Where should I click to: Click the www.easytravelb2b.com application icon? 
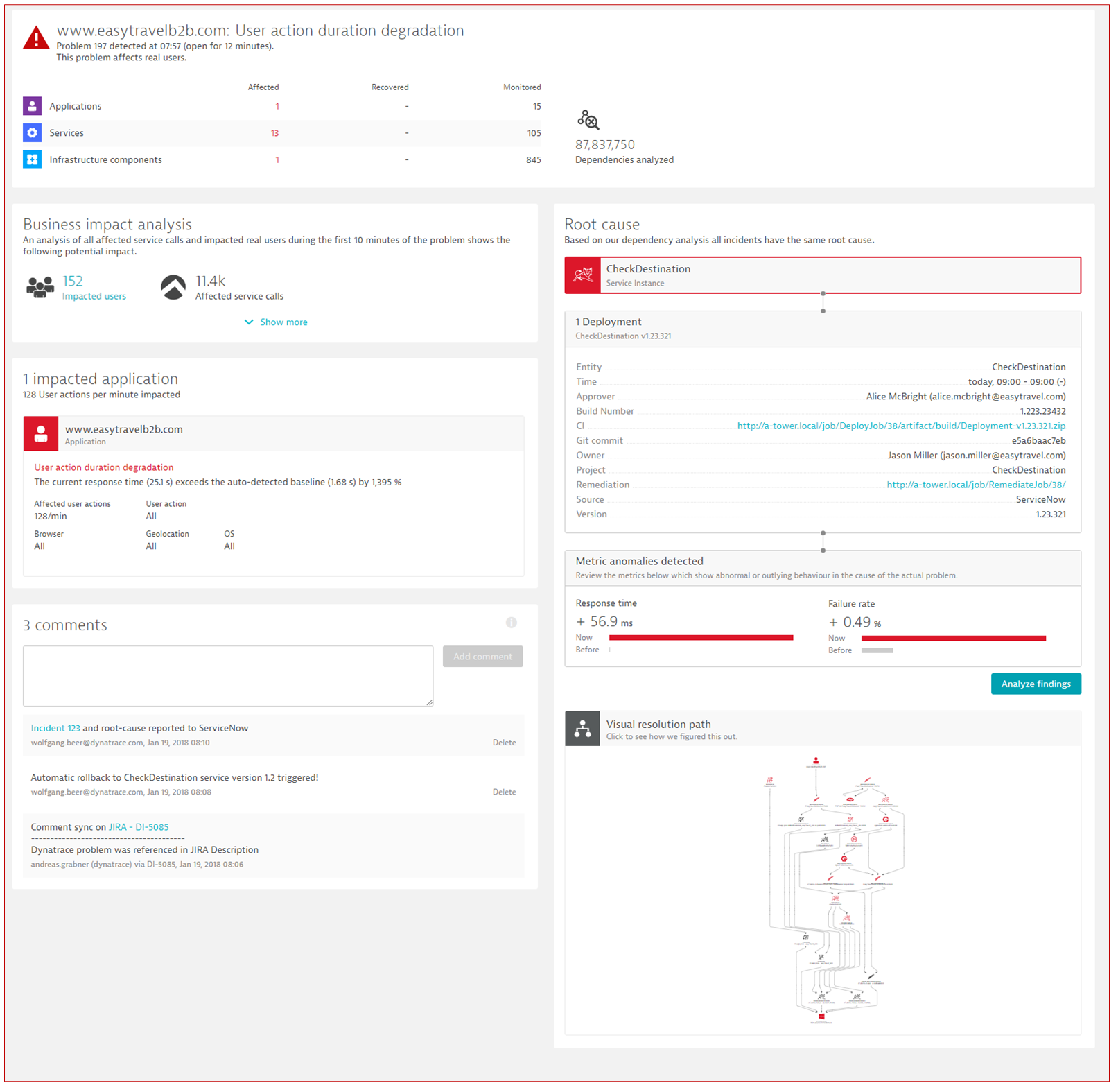point(41,433)
